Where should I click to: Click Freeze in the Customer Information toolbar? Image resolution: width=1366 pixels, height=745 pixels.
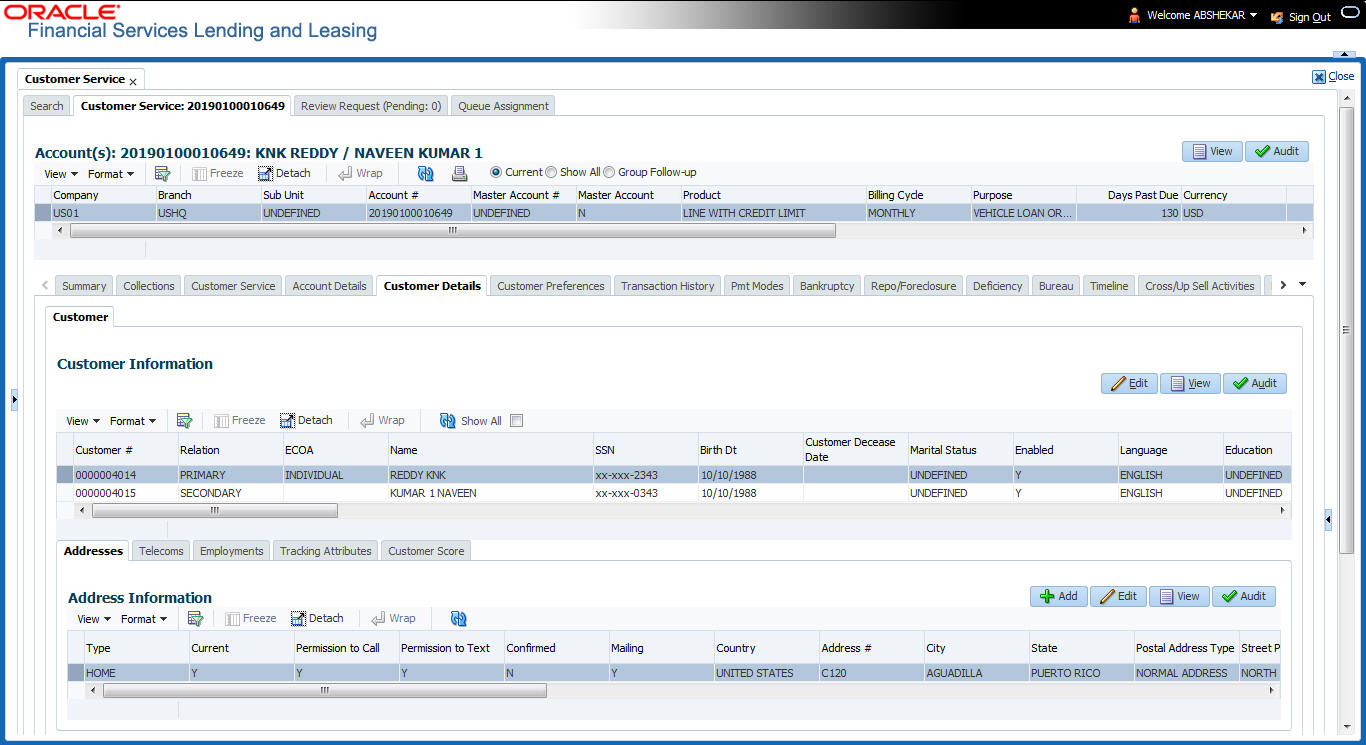tap(239, 421)
